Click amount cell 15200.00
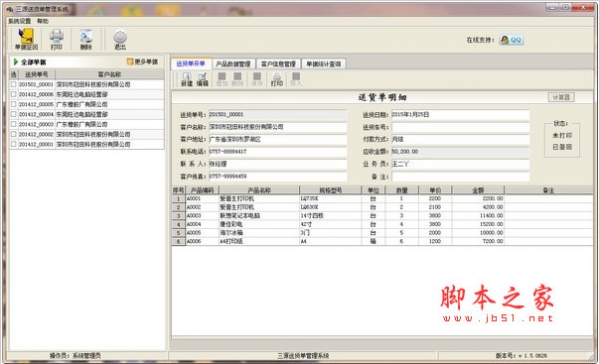600x364 pixels. [x=478, y=224]
